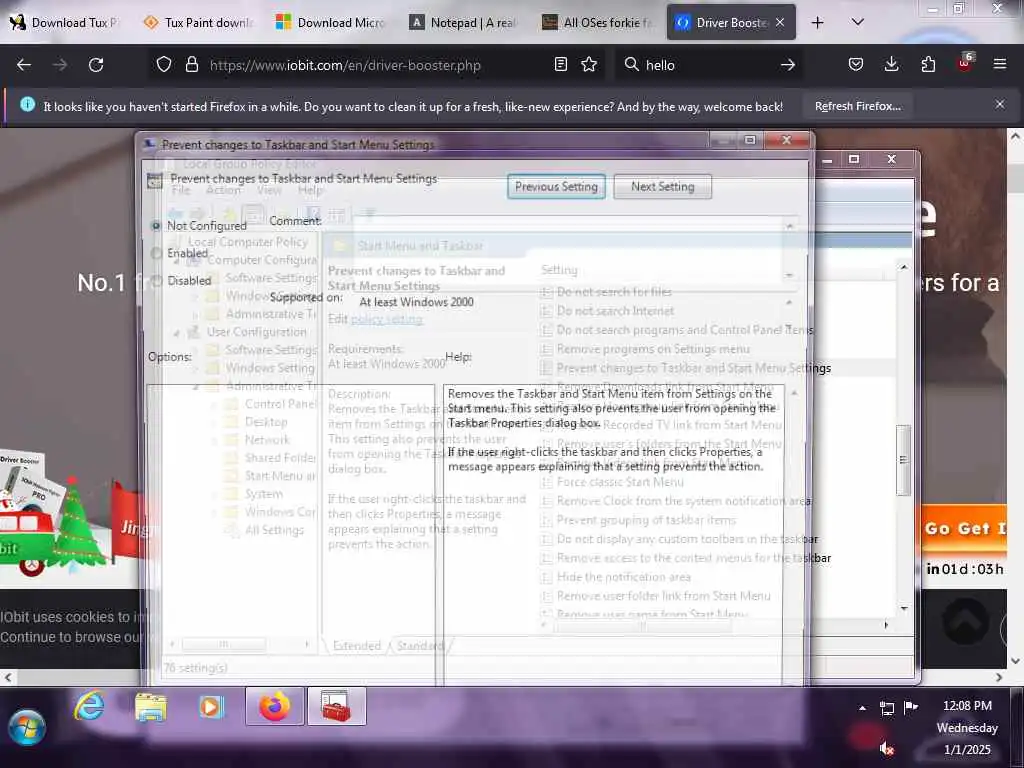Viewport: 1024px width, 768px height.
Task: Select the Enabled radio button
Action: coord(156,253)
